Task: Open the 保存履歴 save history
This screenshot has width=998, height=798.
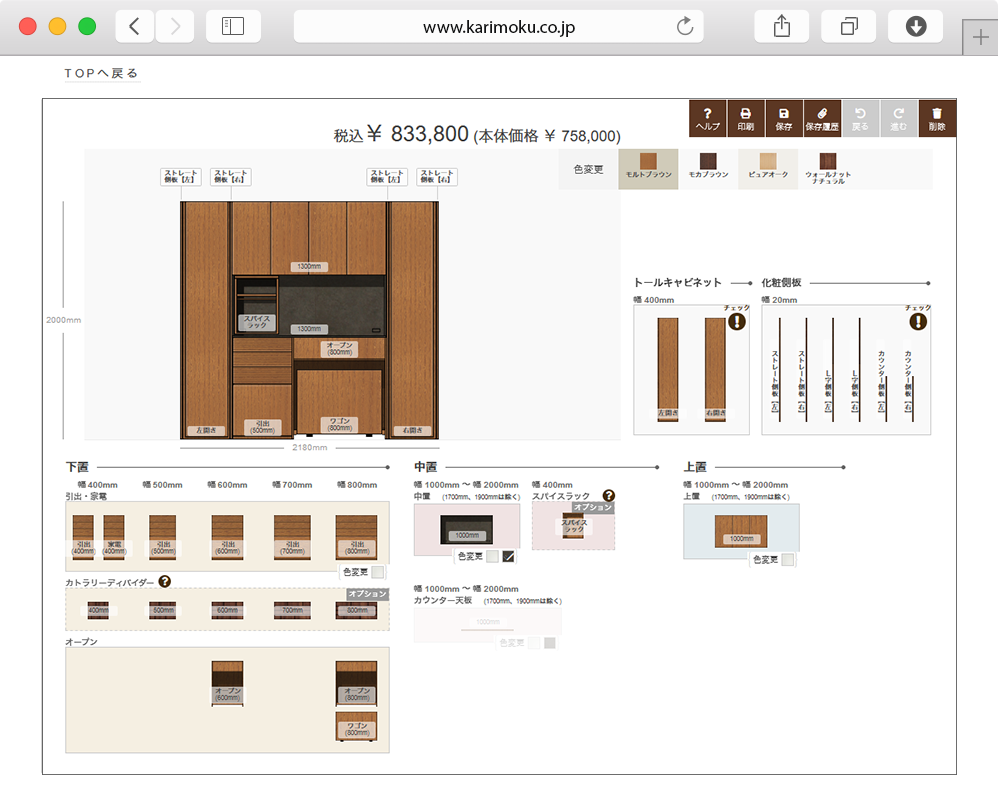Action: coord(822,118)
